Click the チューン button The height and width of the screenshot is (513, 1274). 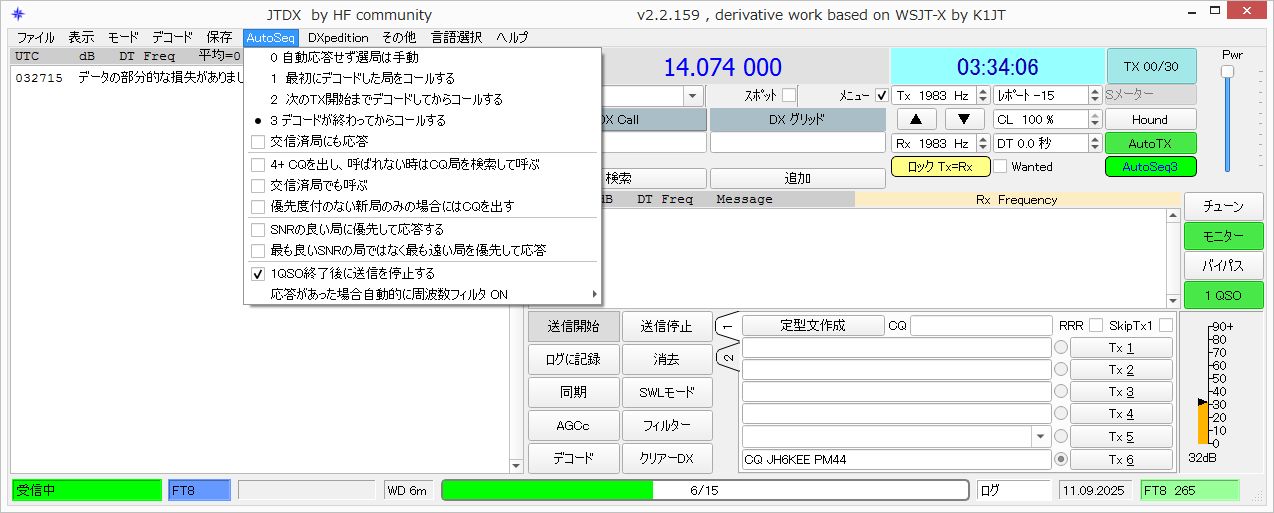[1224, 206]
